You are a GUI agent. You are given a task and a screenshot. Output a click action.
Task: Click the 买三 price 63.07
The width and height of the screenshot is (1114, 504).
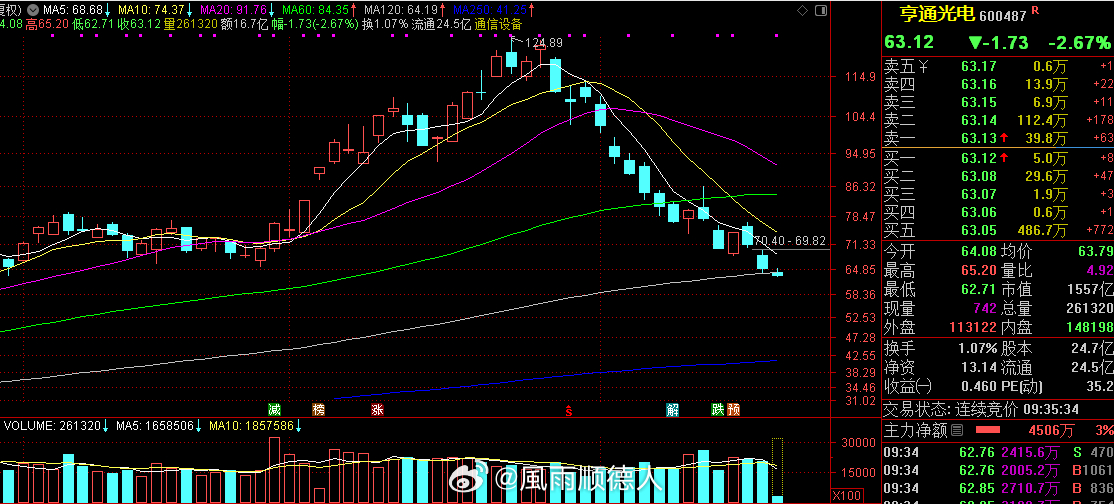coord(978,194)
